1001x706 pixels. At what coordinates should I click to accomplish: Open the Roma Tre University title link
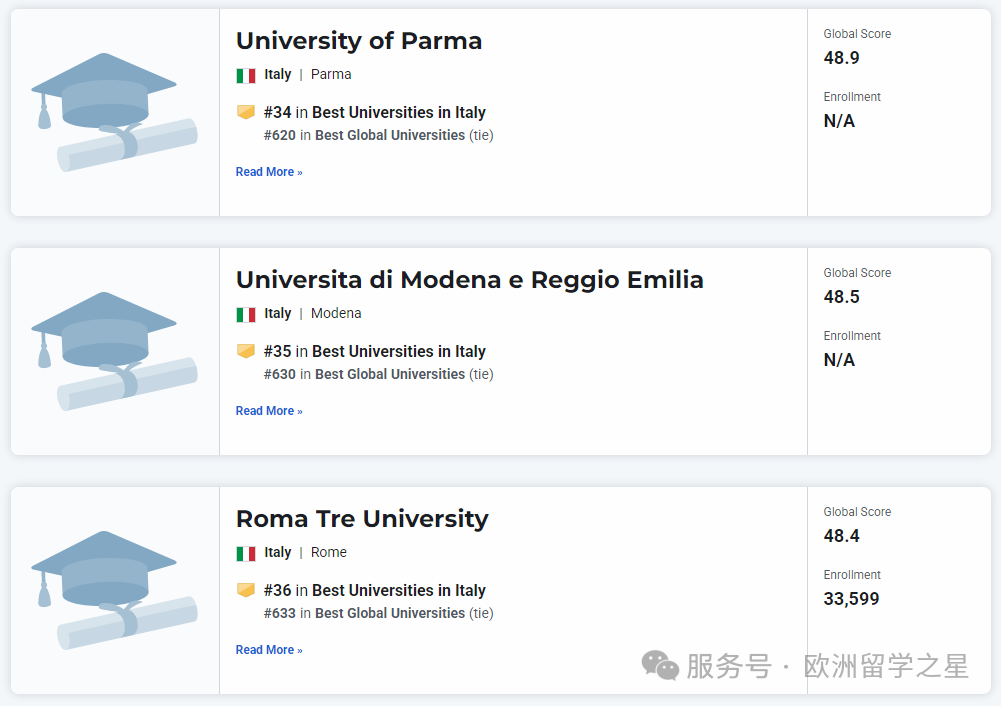point(362,519)
